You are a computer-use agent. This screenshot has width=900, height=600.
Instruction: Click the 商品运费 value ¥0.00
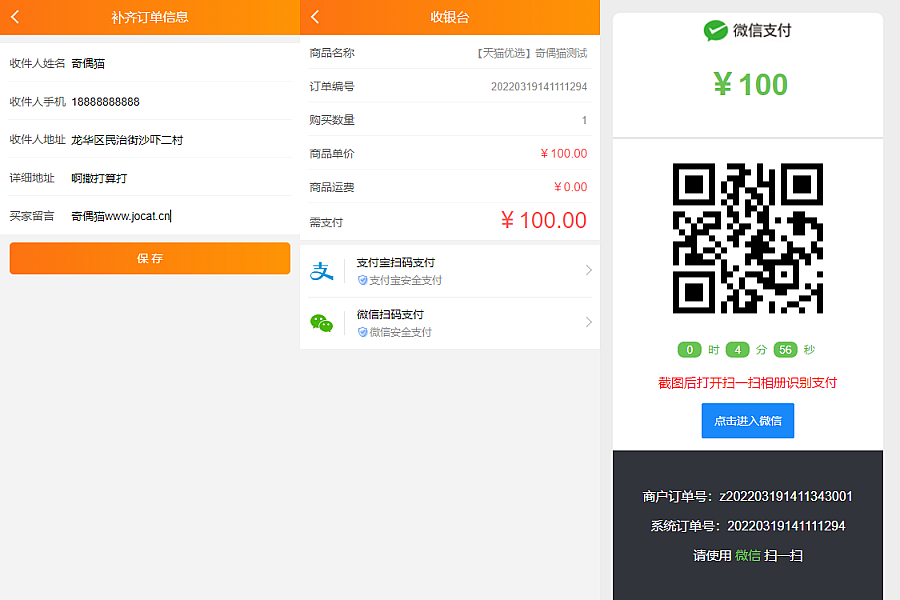tap(571, 187)
